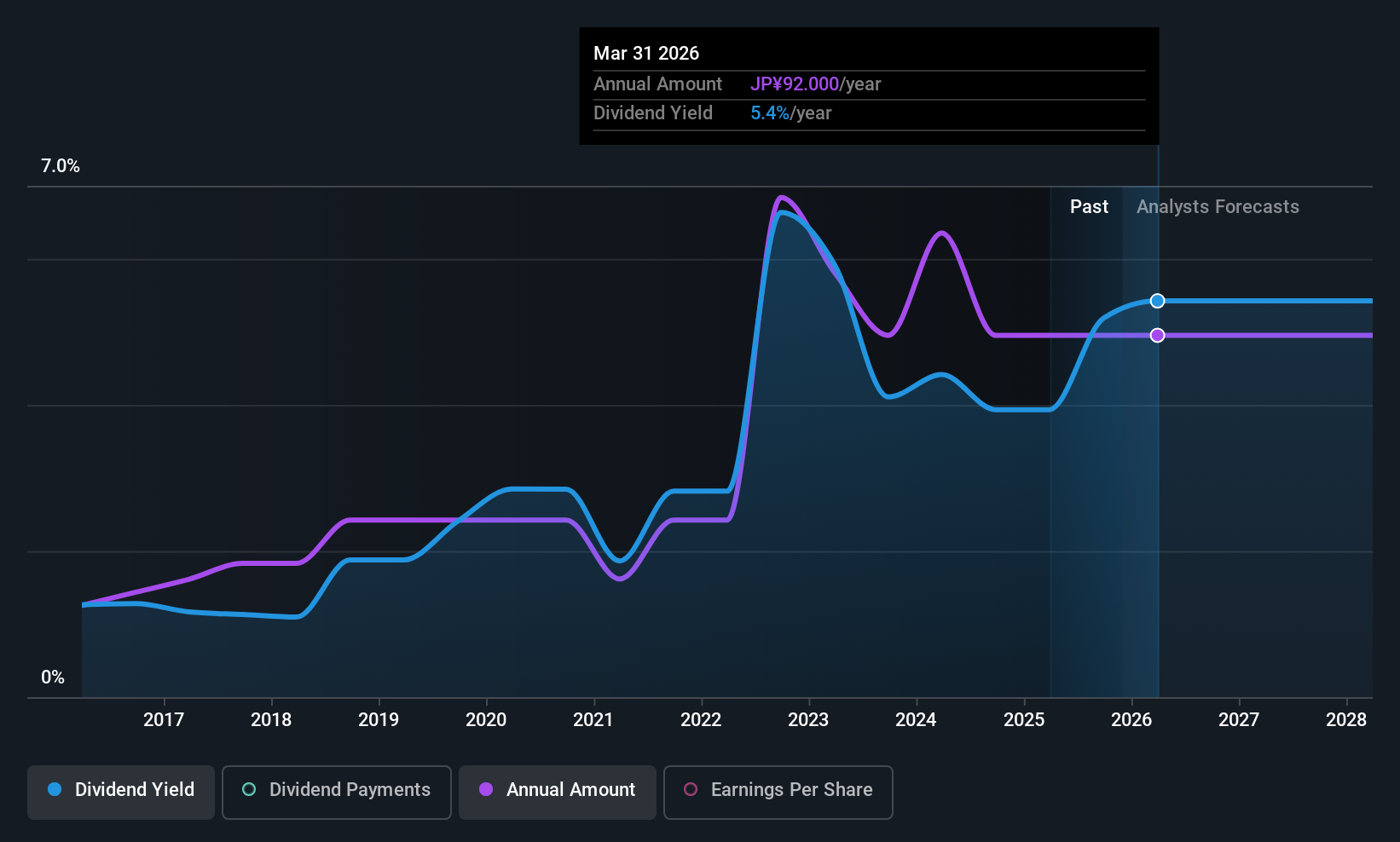Click the Mar 31 2026 tooltip date
Image resolution: width=1400 pixels, height=842 pixels.
coord(646,54)
